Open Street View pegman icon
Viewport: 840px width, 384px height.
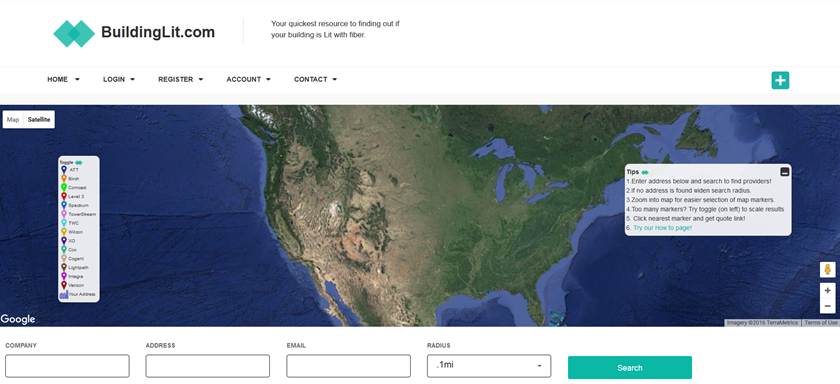click(x=827, y=269)
